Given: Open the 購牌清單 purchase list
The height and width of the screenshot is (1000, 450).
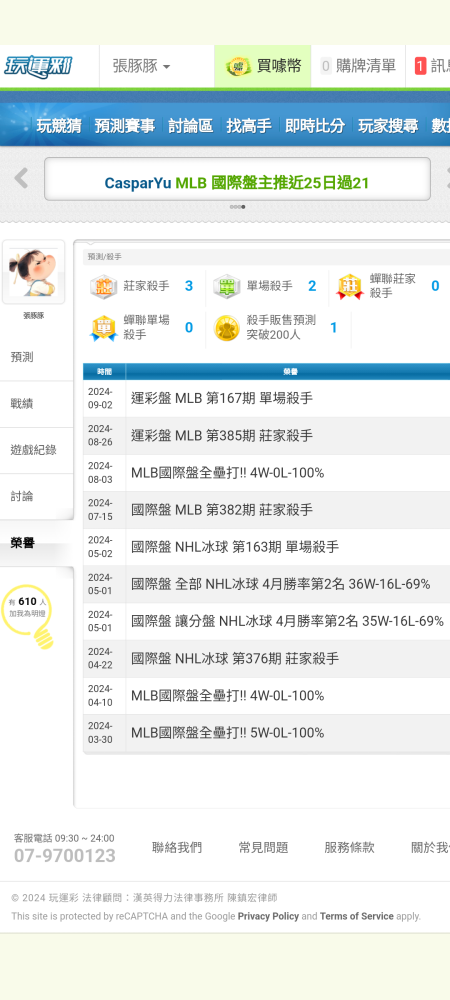Looking at the screenshot, I should point(358,66).
